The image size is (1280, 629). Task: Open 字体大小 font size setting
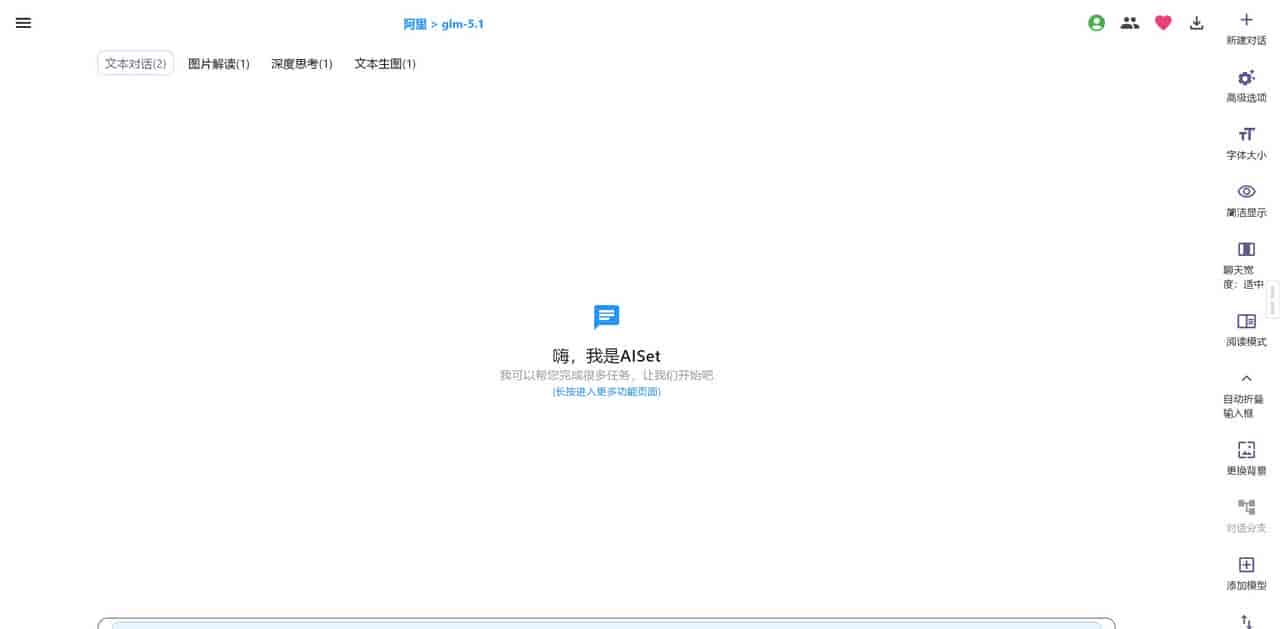(x=1246, y=144)
